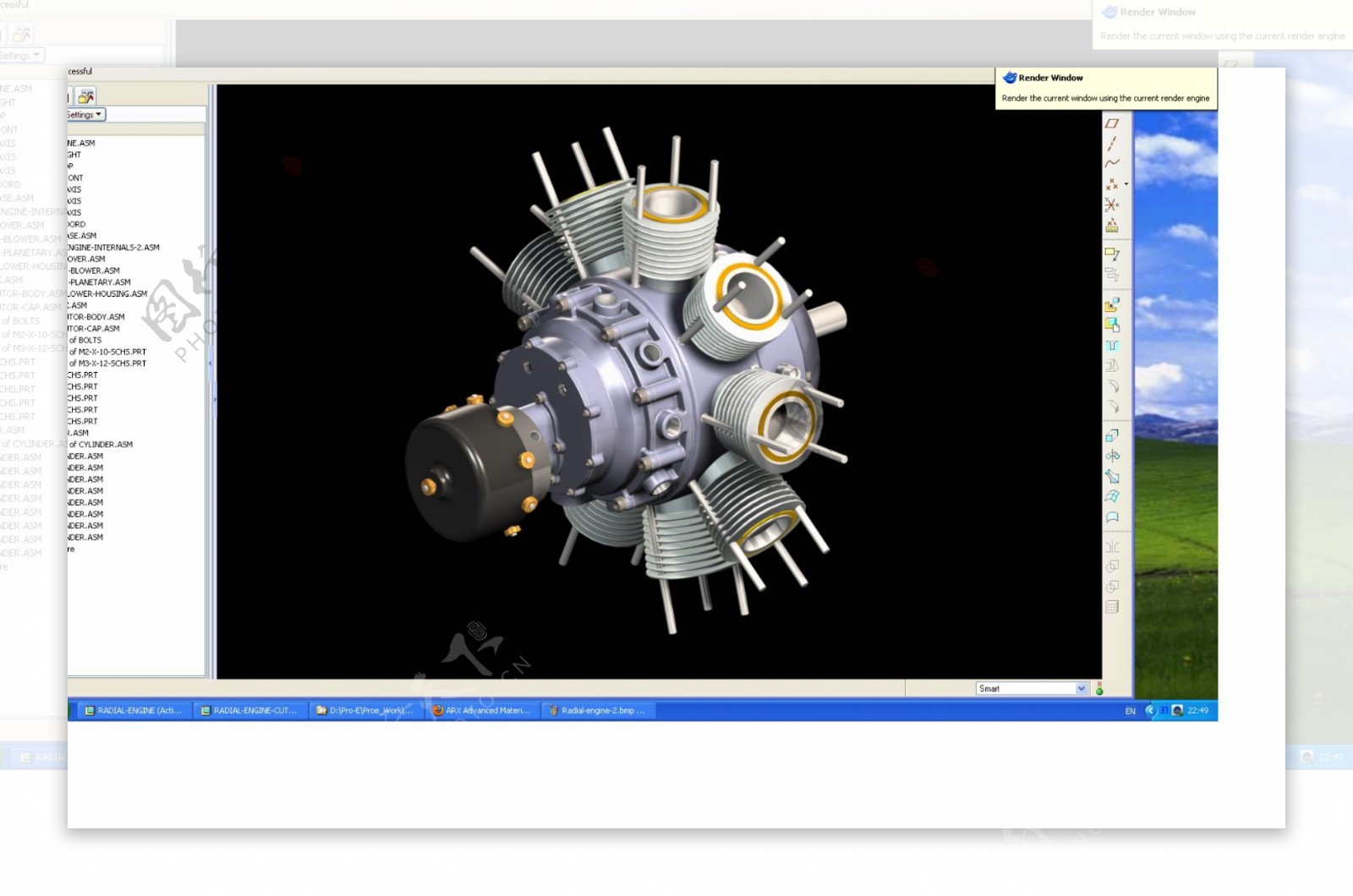The image size is (1353, 896).
Task: Collapse the model tree panel handle
Action: (x=211, y=363)
